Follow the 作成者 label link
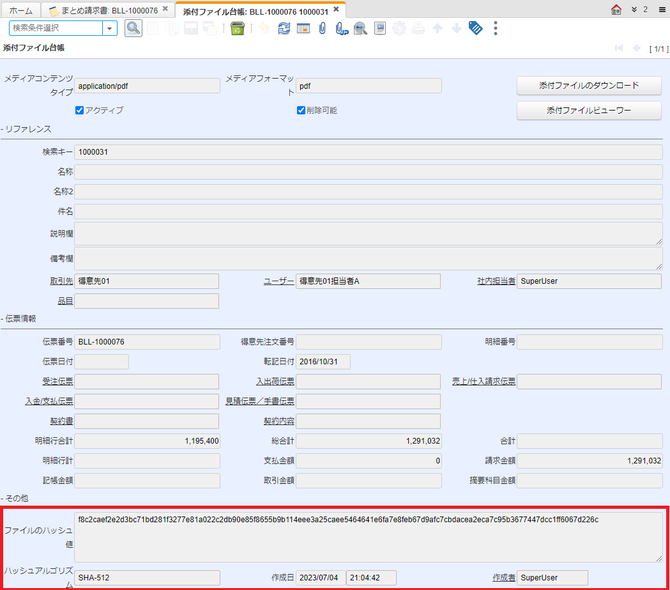The width and height of the screenshot is (670, 590). click(504, 578)
